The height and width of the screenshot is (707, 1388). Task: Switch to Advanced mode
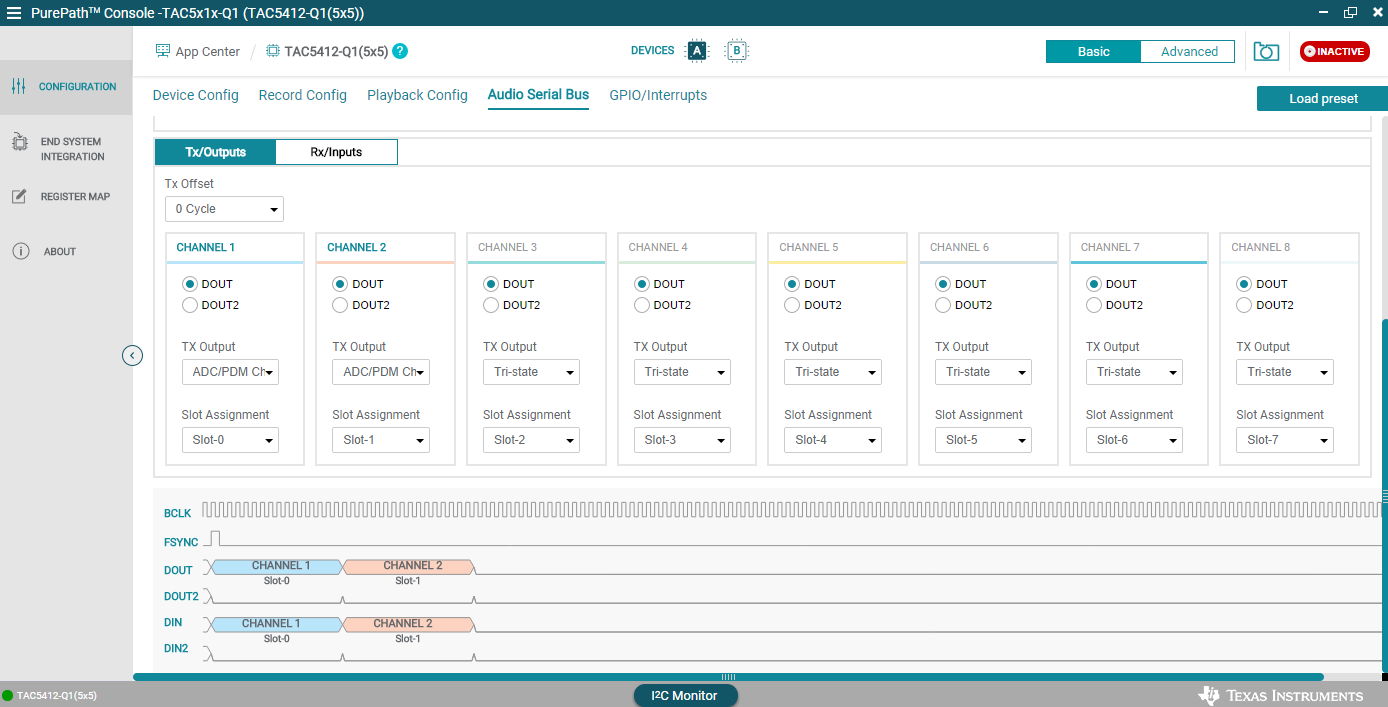click(x=1188, y=52)
